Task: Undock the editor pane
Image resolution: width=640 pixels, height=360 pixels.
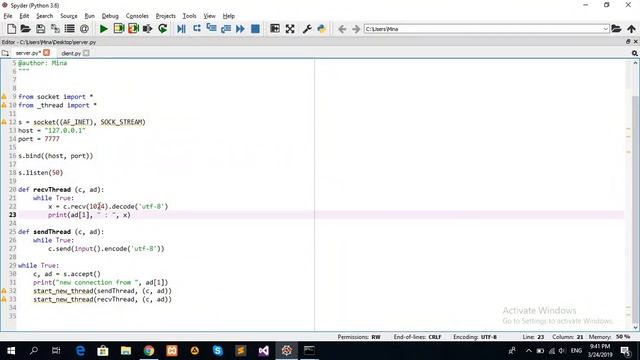Action: 628,42
